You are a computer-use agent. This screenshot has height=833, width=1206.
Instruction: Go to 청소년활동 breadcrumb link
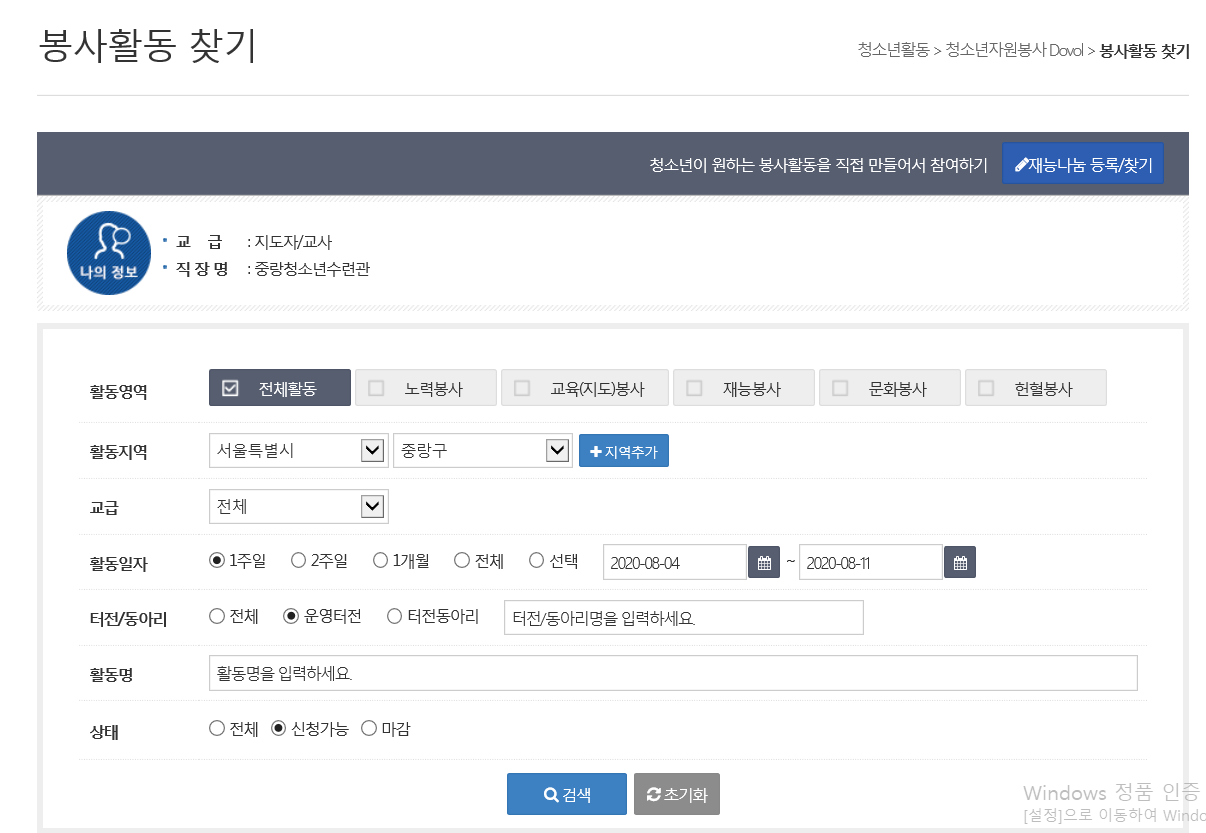[x=893, y=50]
